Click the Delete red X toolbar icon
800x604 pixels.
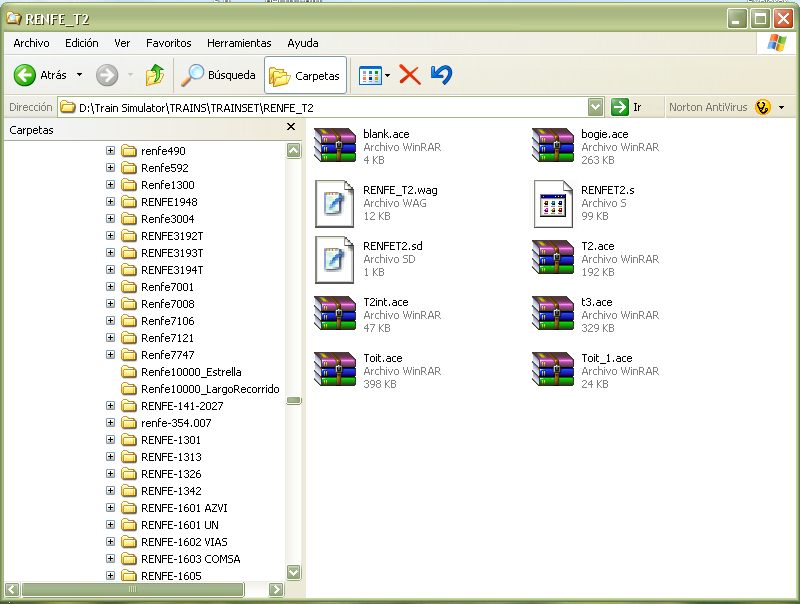pos(409,75)
